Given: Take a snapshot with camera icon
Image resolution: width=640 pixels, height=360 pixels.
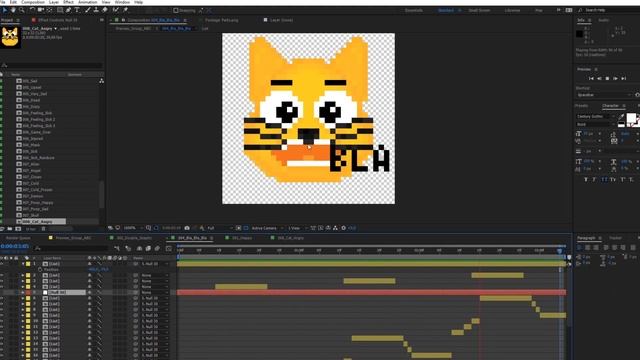Looking at the screenshot, I should point(187,228).
